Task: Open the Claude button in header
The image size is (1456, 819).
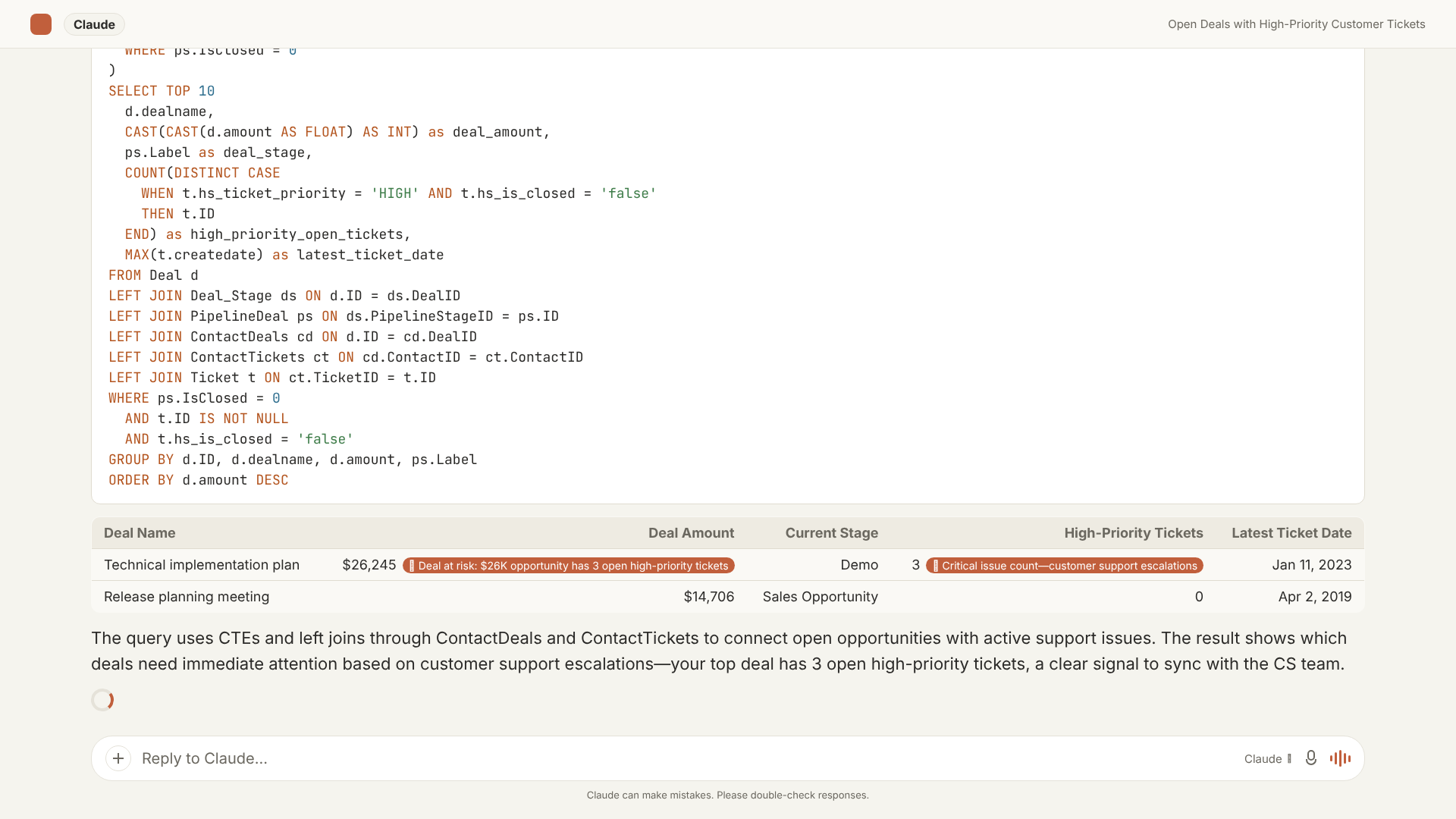Action: coord(94,24)
